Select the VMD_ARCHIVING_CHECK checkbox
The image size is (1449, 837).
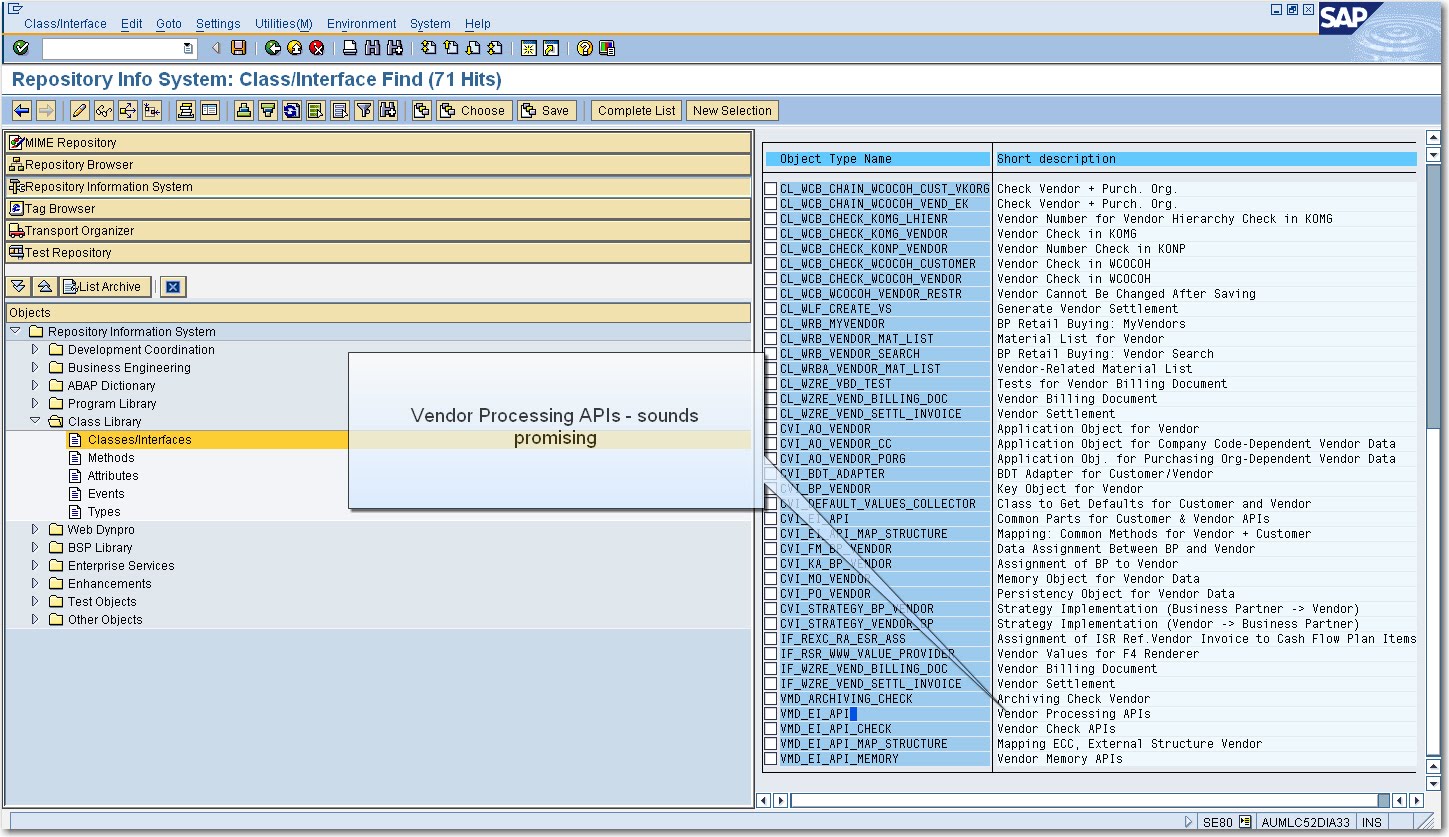pos(770,699)
